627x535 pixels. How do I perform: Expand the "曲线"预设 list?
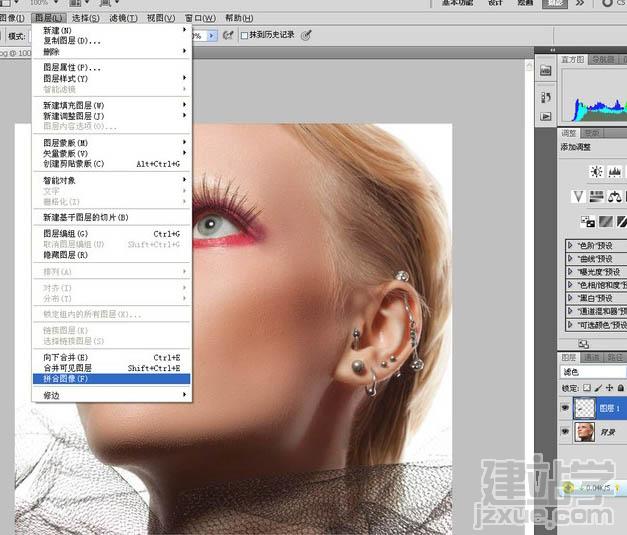570,258
